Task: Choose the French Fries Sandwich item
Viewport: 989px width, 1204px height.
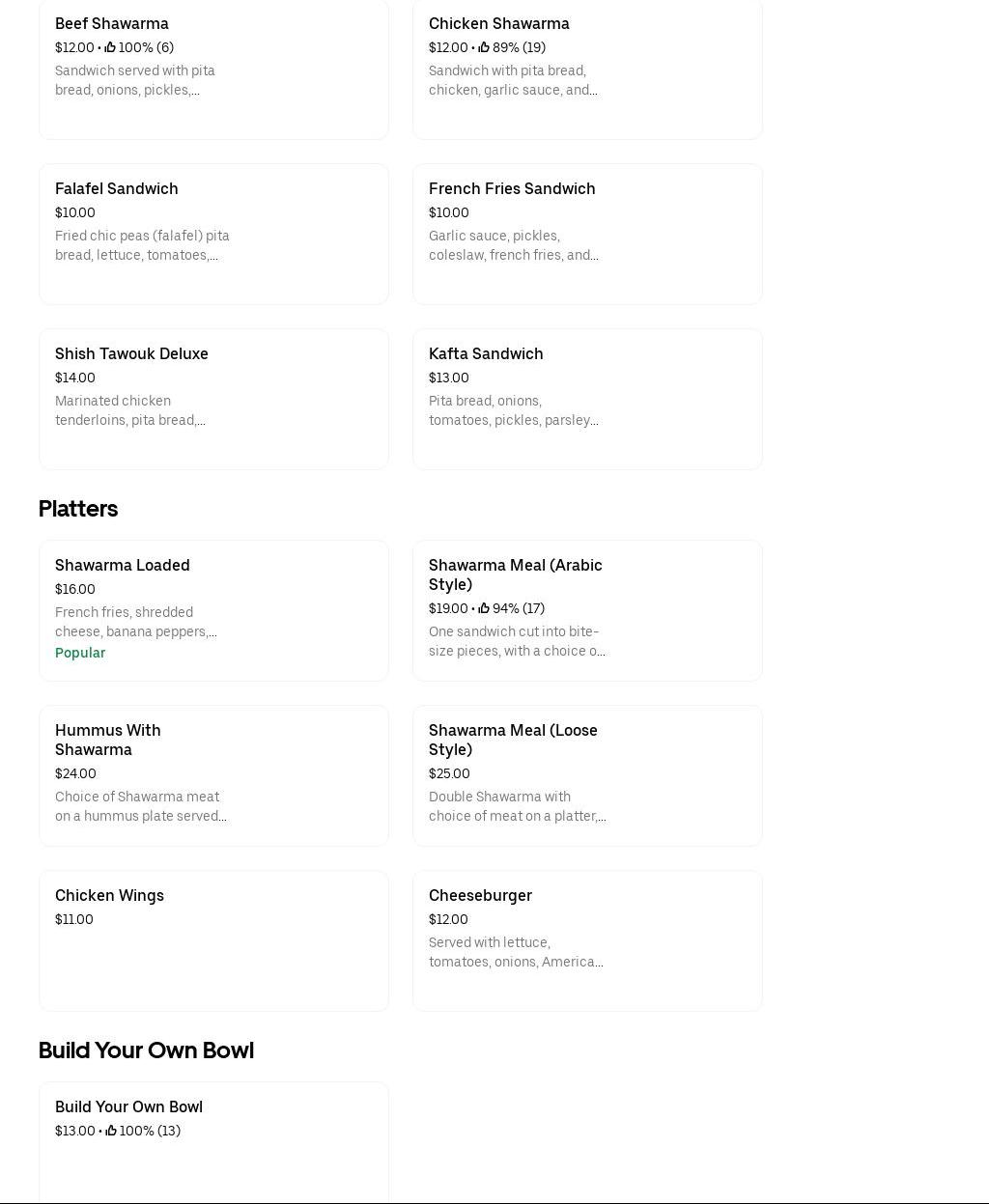Action: tap(587, 234)
